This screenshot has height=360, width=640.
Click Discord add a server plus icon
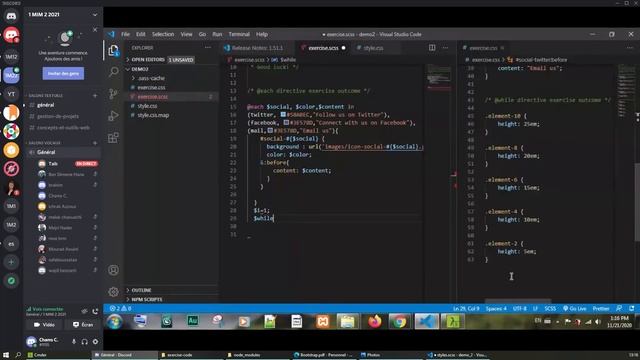point(11,262)
